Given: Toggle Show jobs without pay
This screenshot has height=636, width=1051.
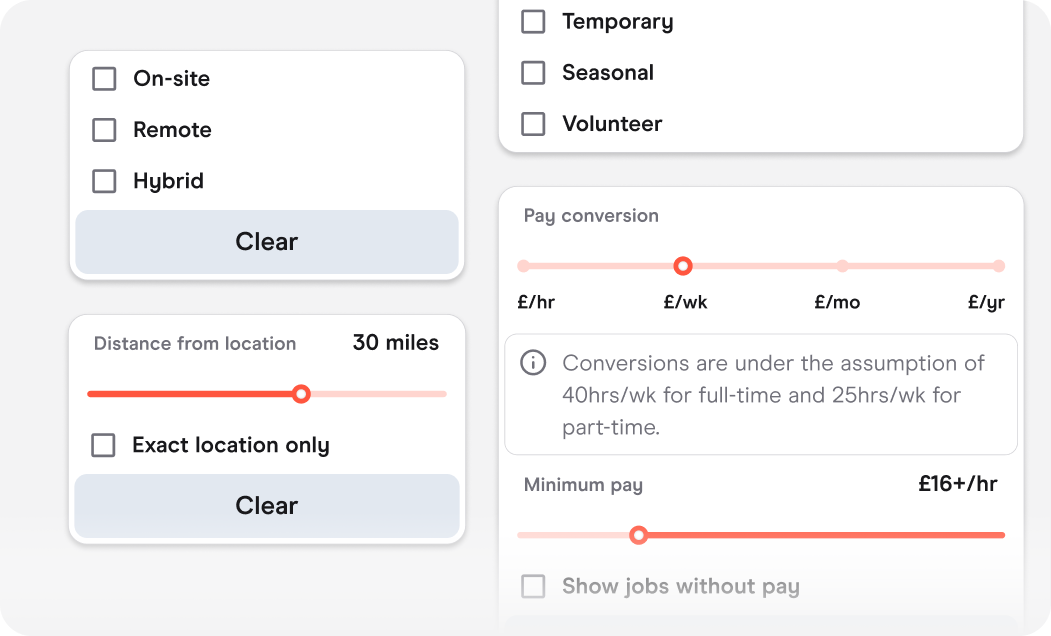Looking at the screenshot, I should (x=533, y=586).
